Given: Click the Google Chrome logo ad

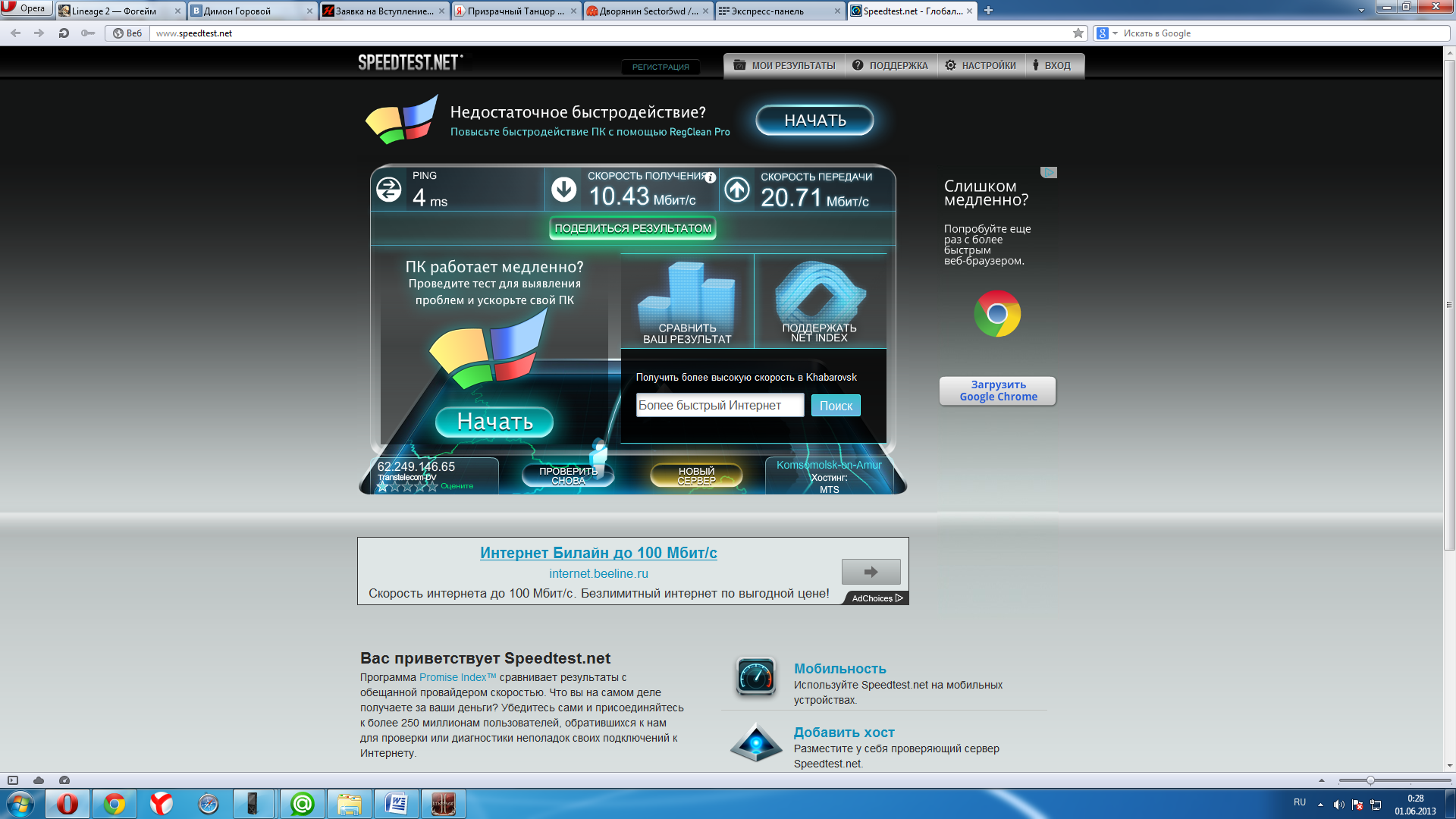Looking at the screenshot, I should pyautogui.click(x=997, y=314).
